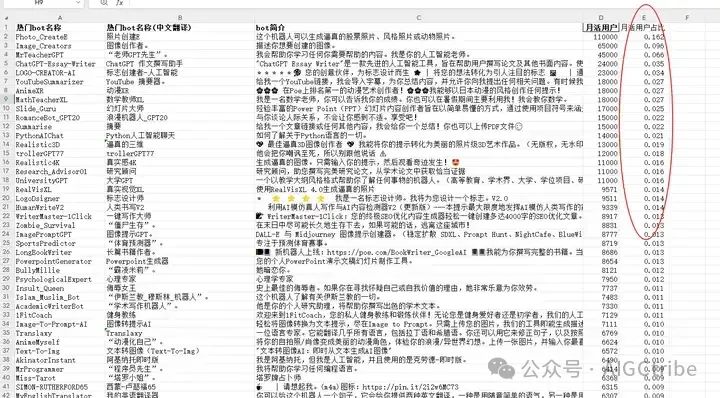Select cell "ChatGPT-Essay-Writer"

pos(56,64)
